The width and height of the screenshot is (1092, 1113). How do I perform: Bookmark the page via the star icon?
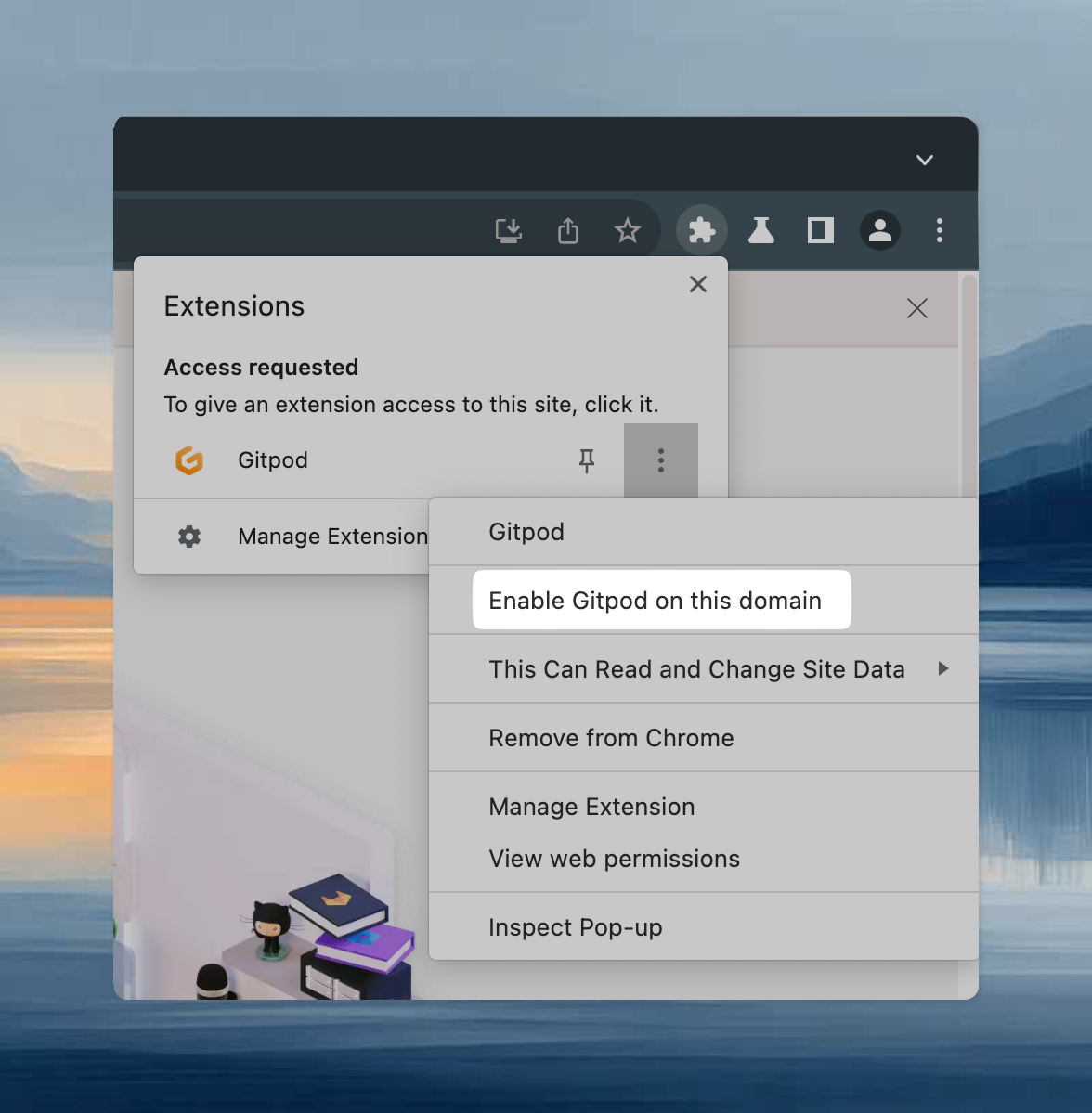628,230
